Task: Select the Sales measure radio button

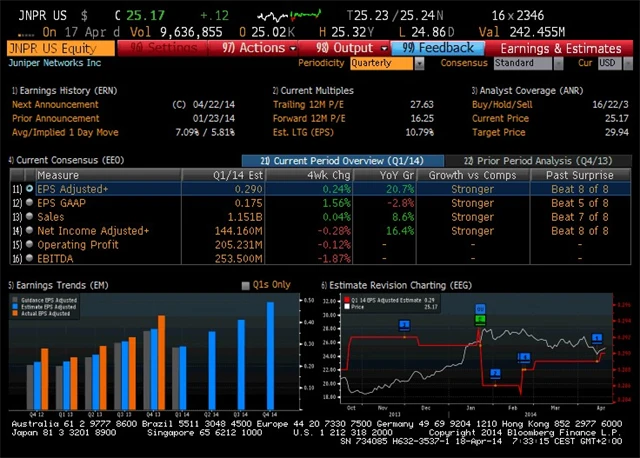Action: pyautogui.click(x=29, y=216)
